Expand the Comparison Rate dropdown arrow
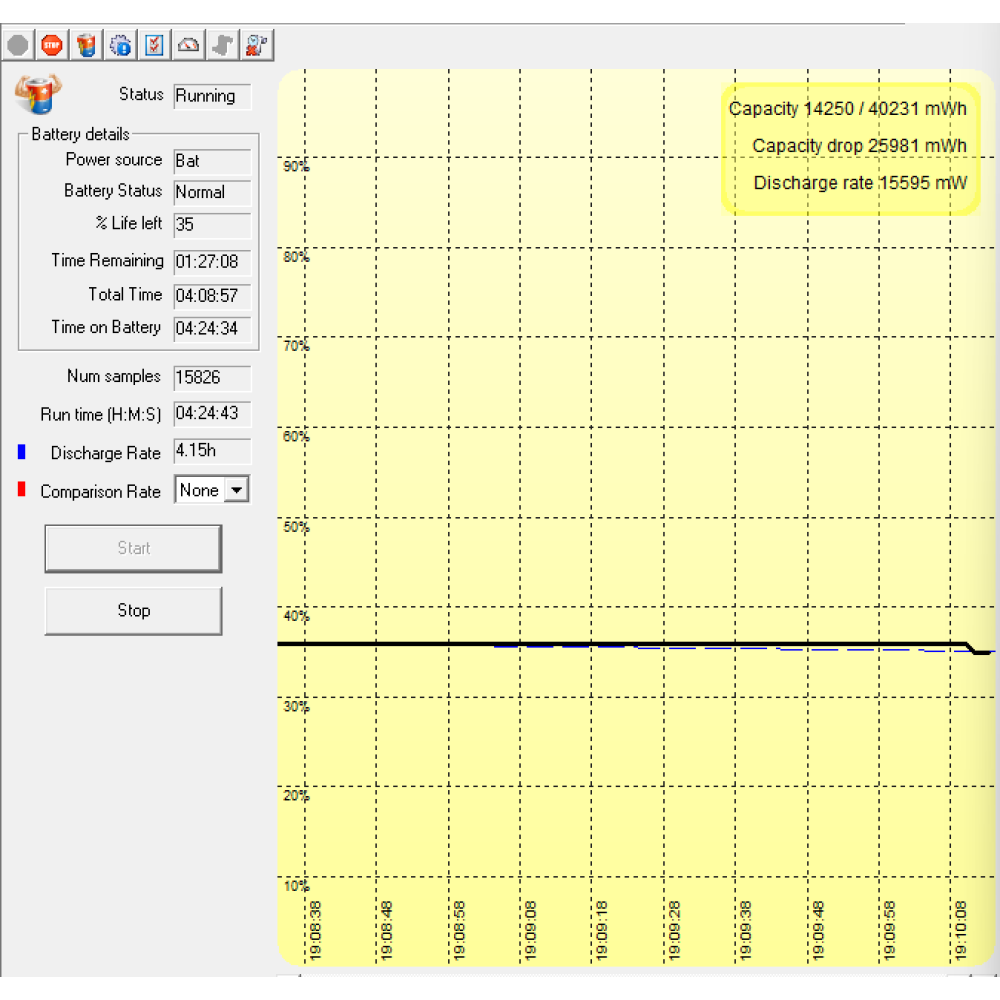1000x1000 pixels. [x=236, y=490]
